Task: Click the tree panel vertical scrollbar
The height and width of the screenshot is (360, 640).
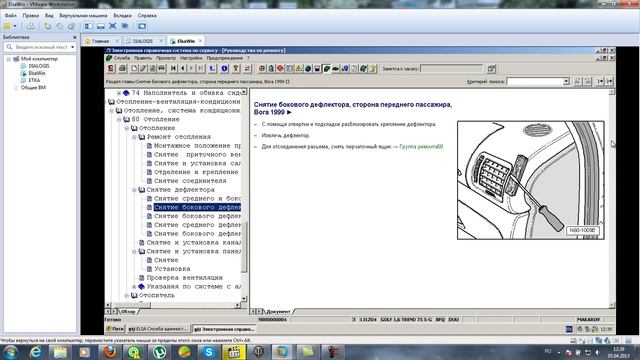Action: coord(244,196)
